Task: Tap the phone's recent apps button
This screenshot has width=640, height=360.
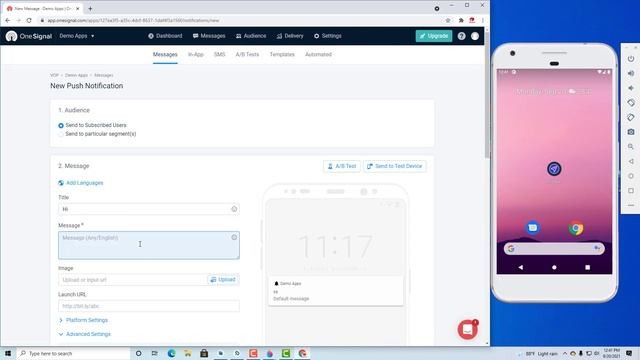Action: [587, 267]
